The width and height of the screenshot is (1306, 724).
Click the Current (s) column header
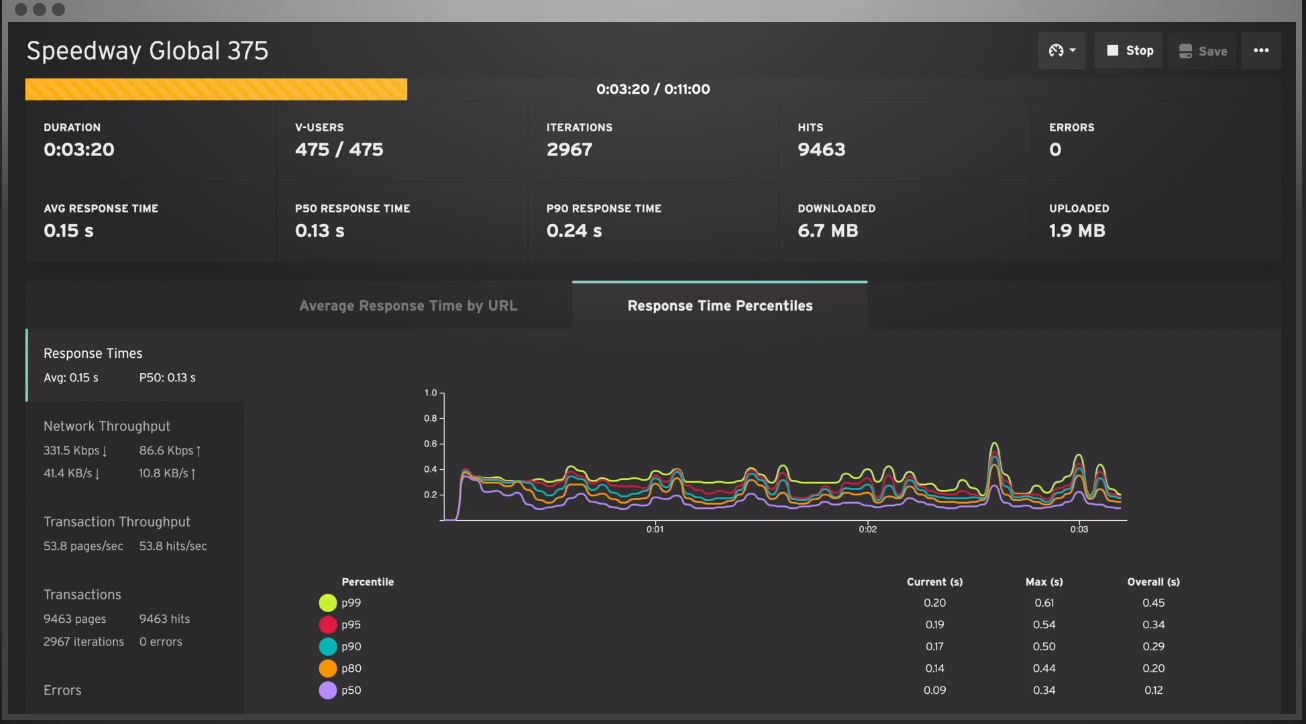935,582
